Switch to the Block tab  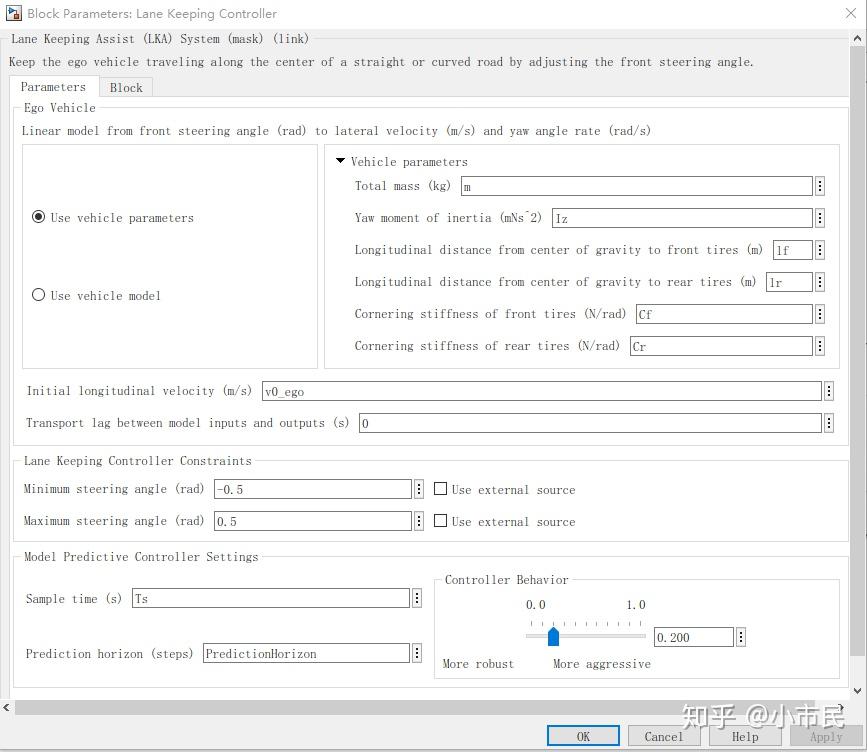126,87
